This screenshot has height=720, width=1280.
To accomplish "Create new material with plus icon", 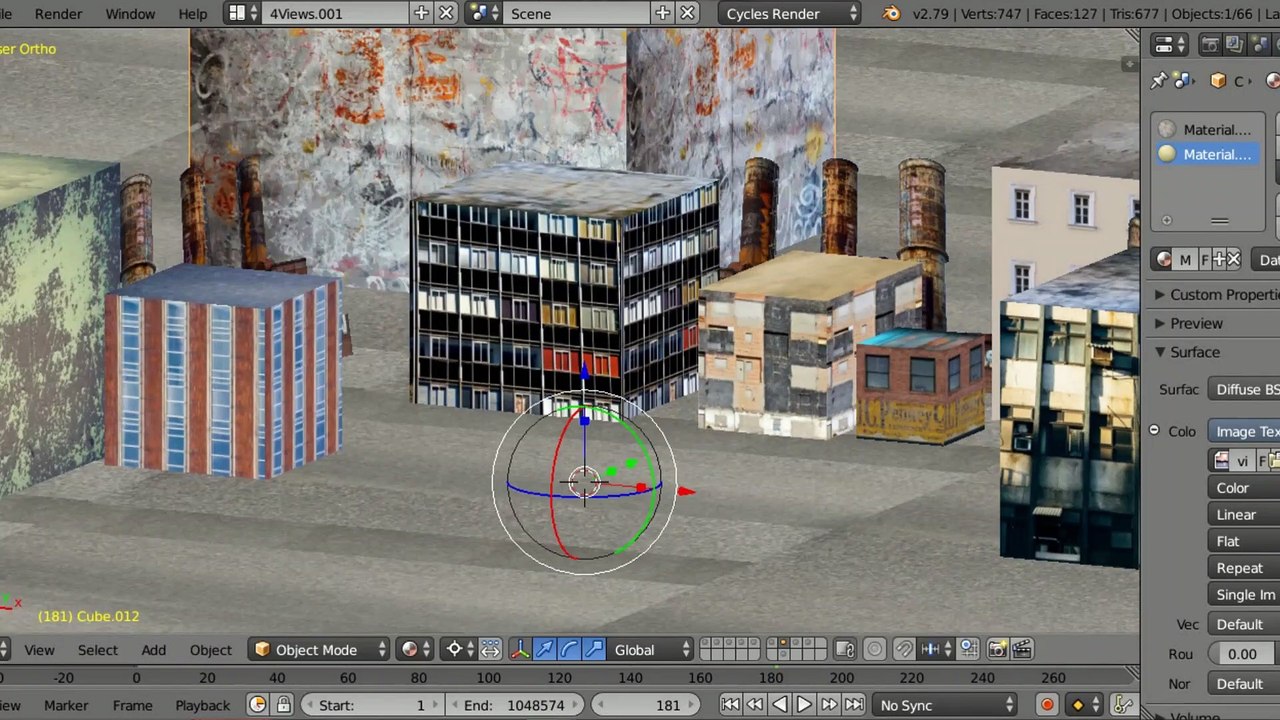I will 1219,259.
